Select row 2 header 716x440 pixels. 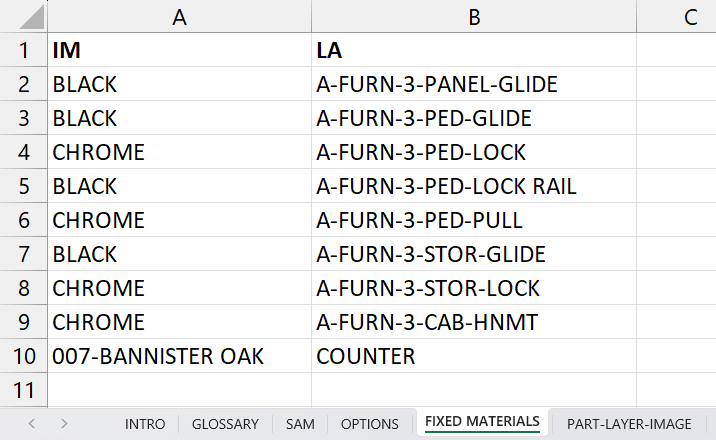24,84
